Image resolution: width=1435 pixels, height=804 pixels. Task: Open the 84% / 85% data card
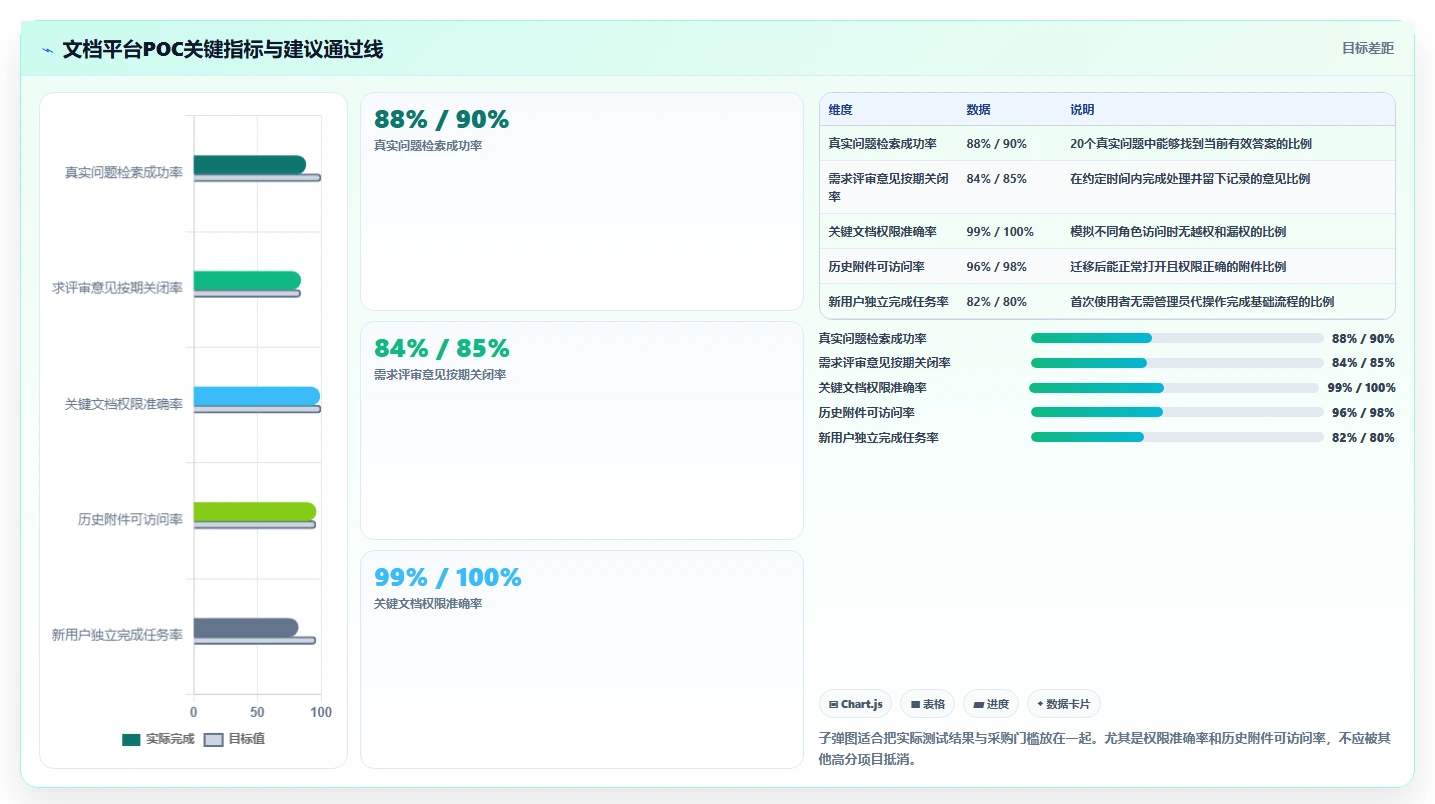click(582, 430)
